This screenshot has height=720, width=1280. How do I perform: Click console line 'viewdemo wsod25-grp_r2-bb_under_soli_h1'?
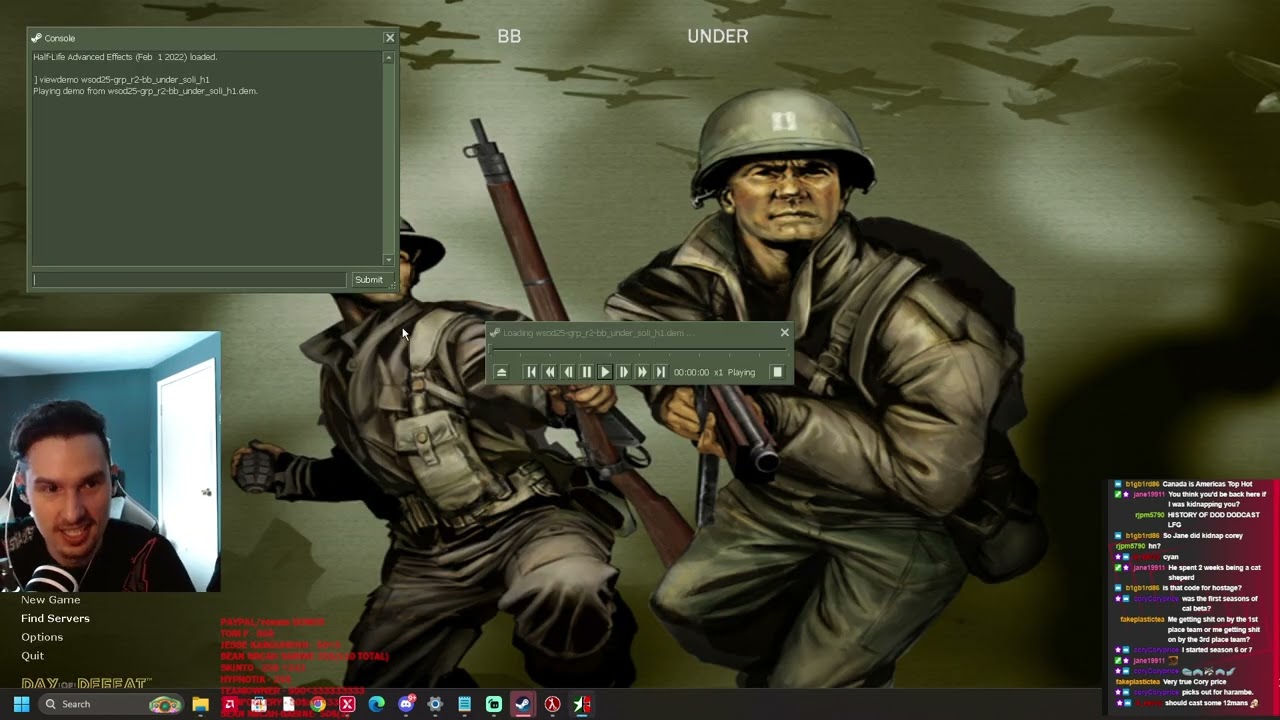pyautogui.click(x=124, y=79)
